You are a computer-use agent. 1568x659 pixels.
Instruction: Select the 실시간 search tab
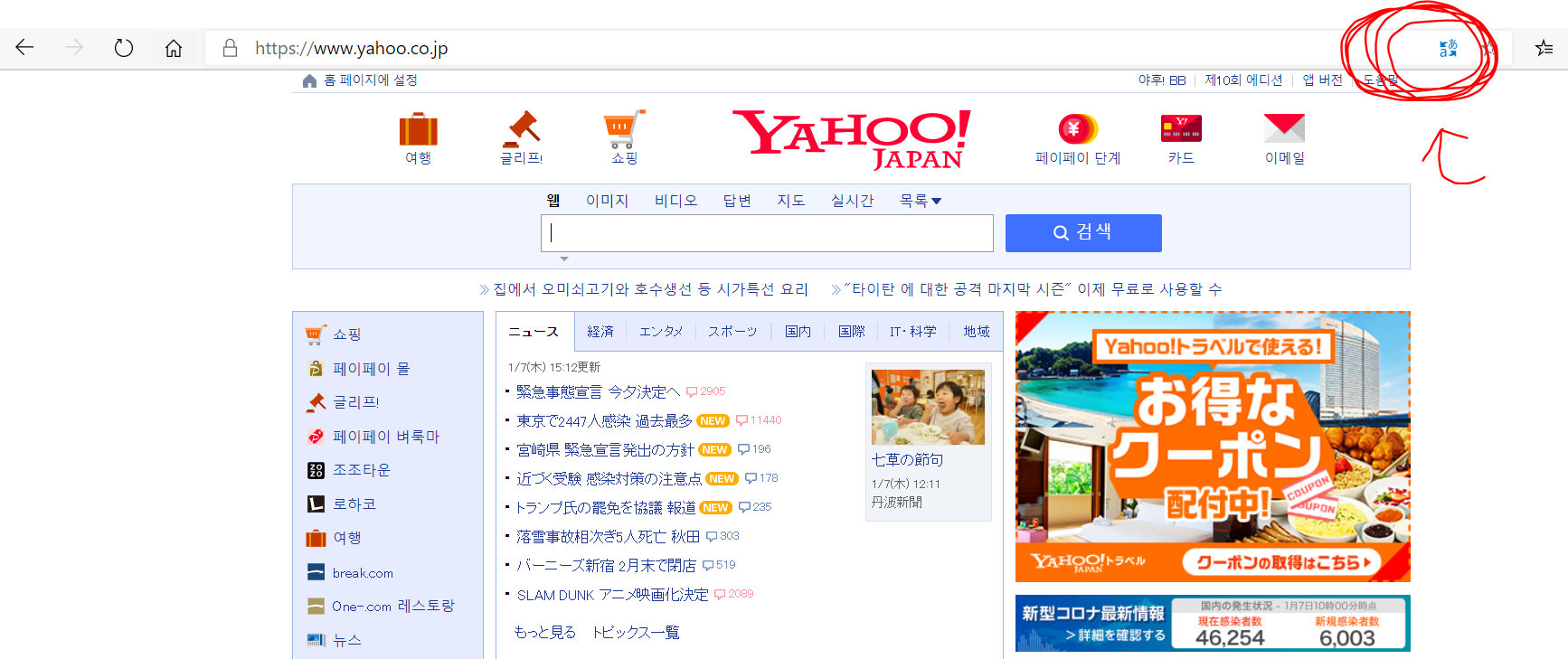point(853,201)
